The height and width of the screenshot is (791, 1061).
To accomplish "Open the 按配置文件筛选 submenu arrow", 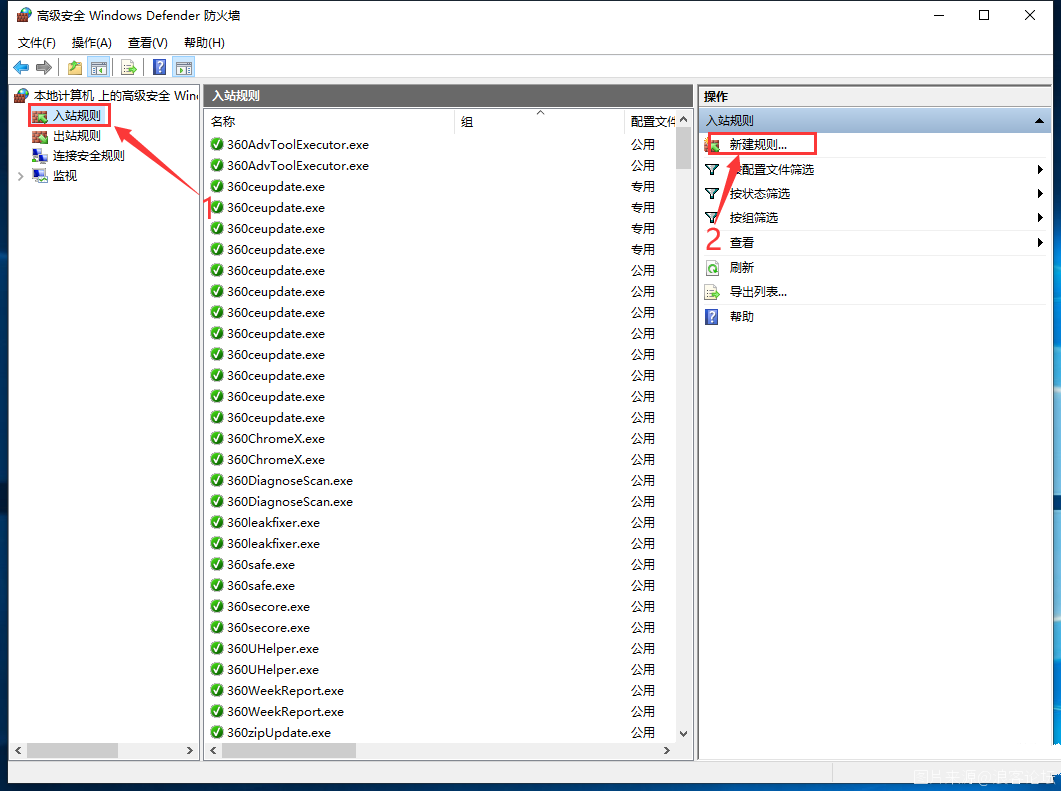I will click(x=1040, y=169).
